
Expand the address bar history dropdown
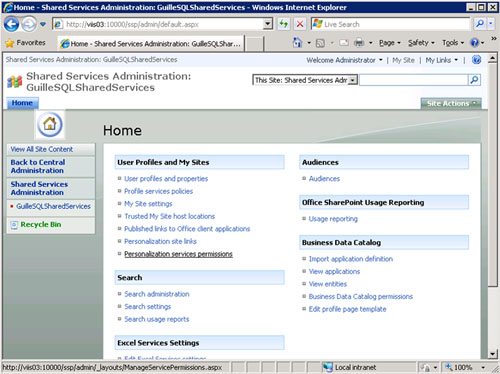(x=268, y=24)
